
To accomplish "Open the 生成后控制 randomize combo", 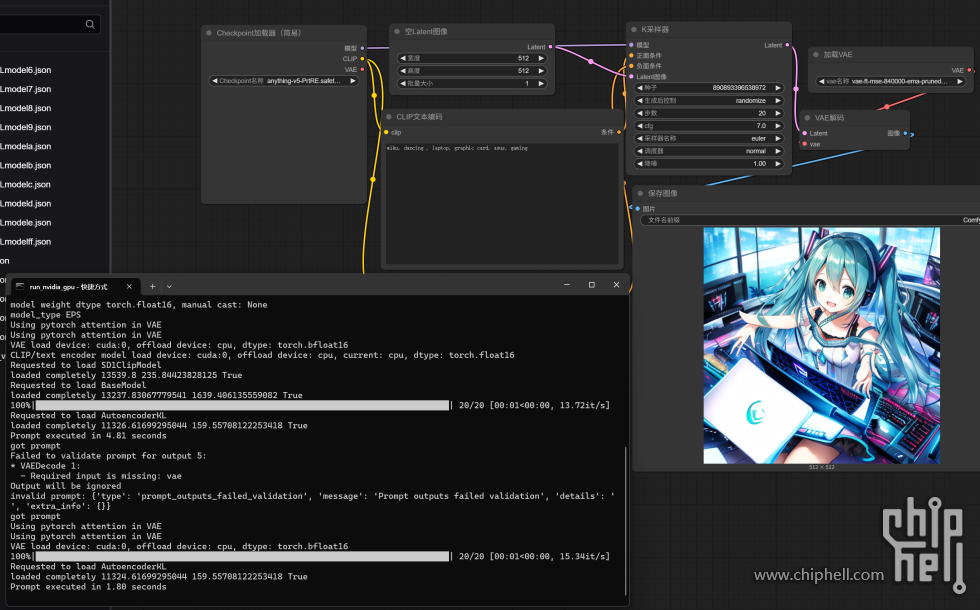I will (x=709, y=101).
